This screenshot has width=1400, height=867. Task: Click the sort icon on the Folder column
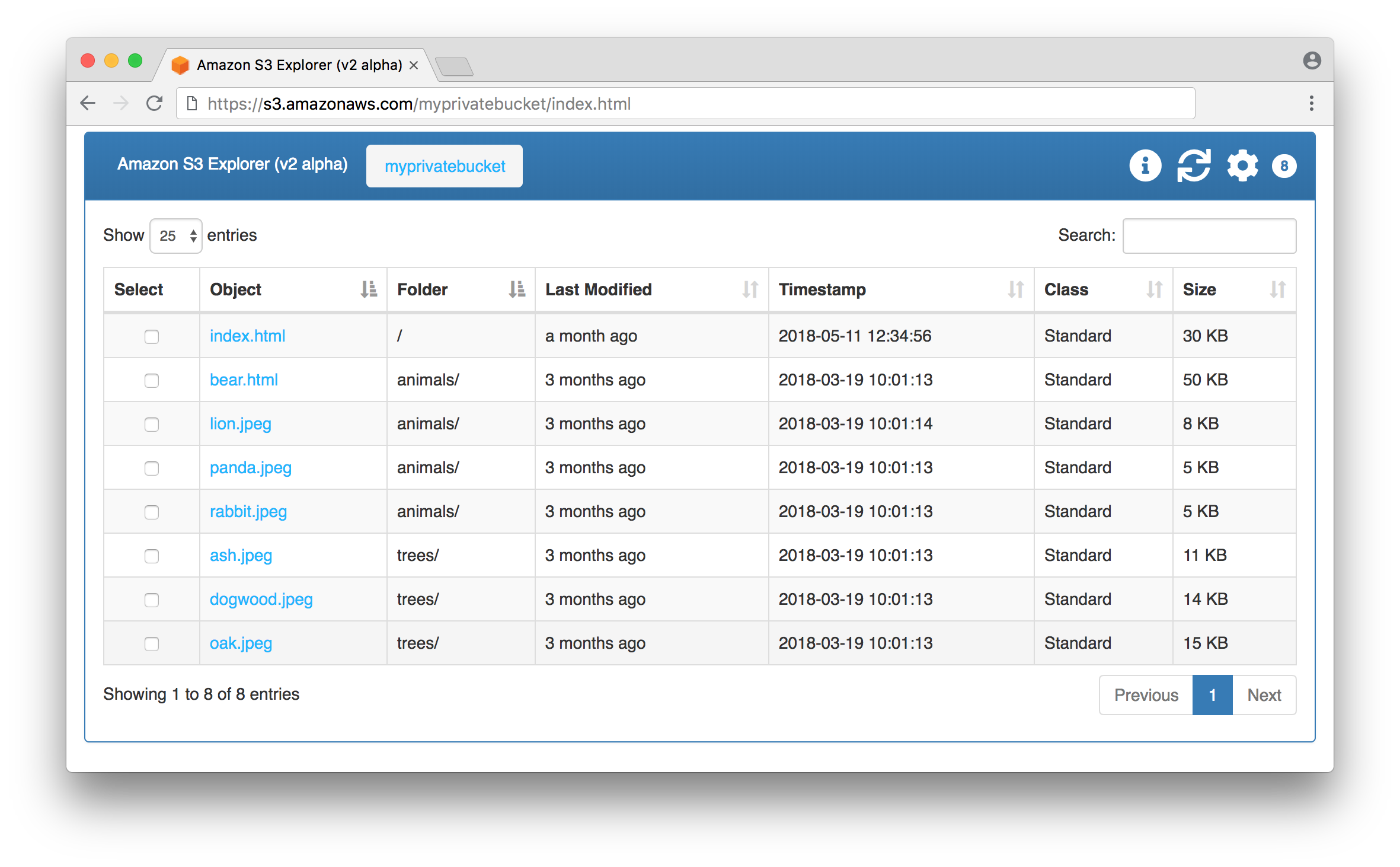coord(518,290)
